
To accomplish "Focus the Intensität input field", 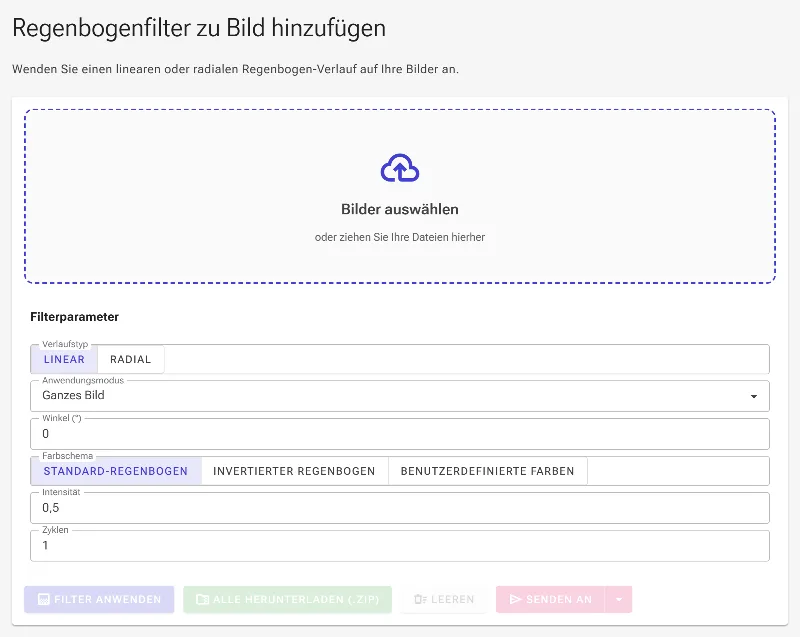I will (x=400, y=508).
